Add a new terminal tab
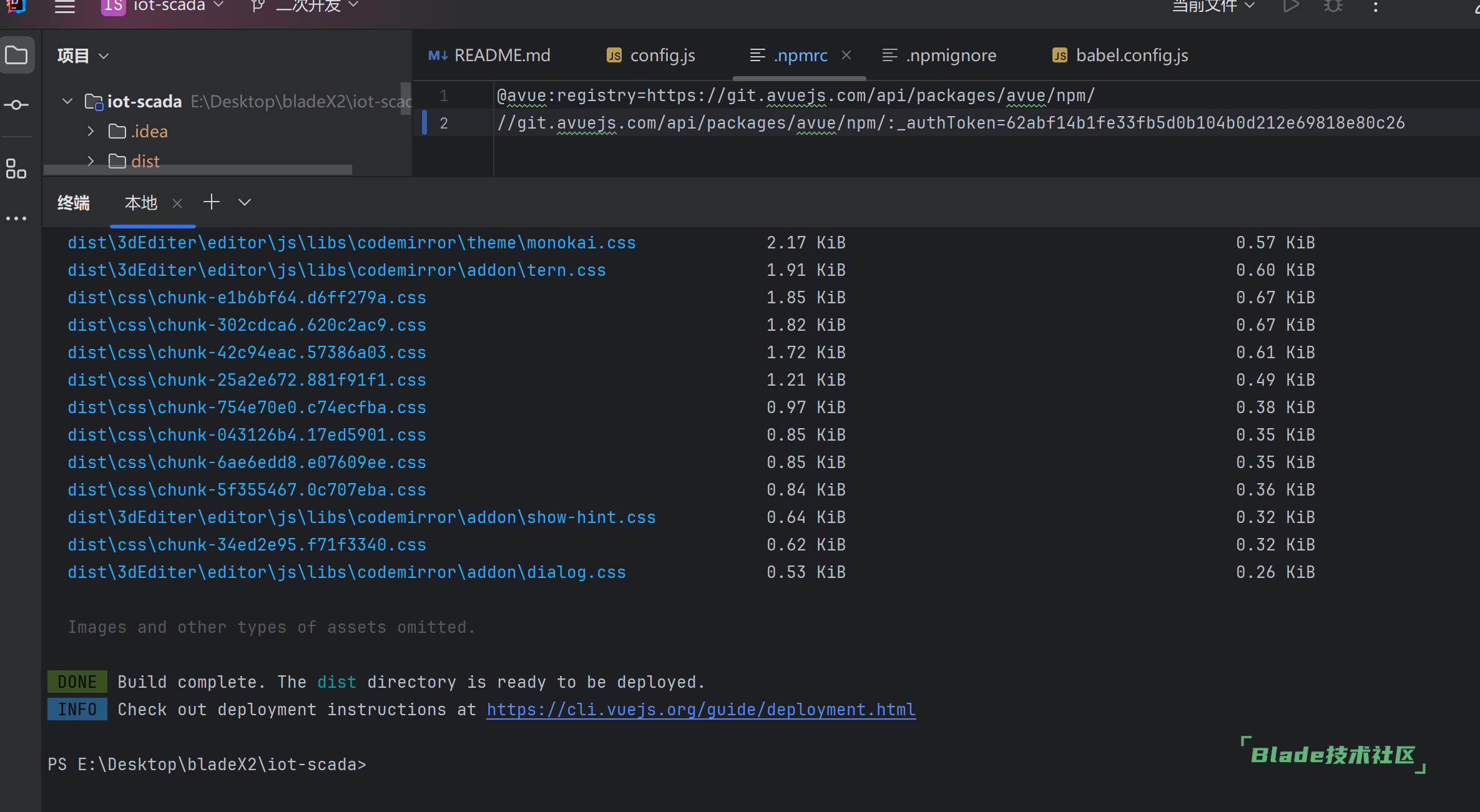This screenshot has height=812, width=1480. pyautogui.click(x=212, y=202)
